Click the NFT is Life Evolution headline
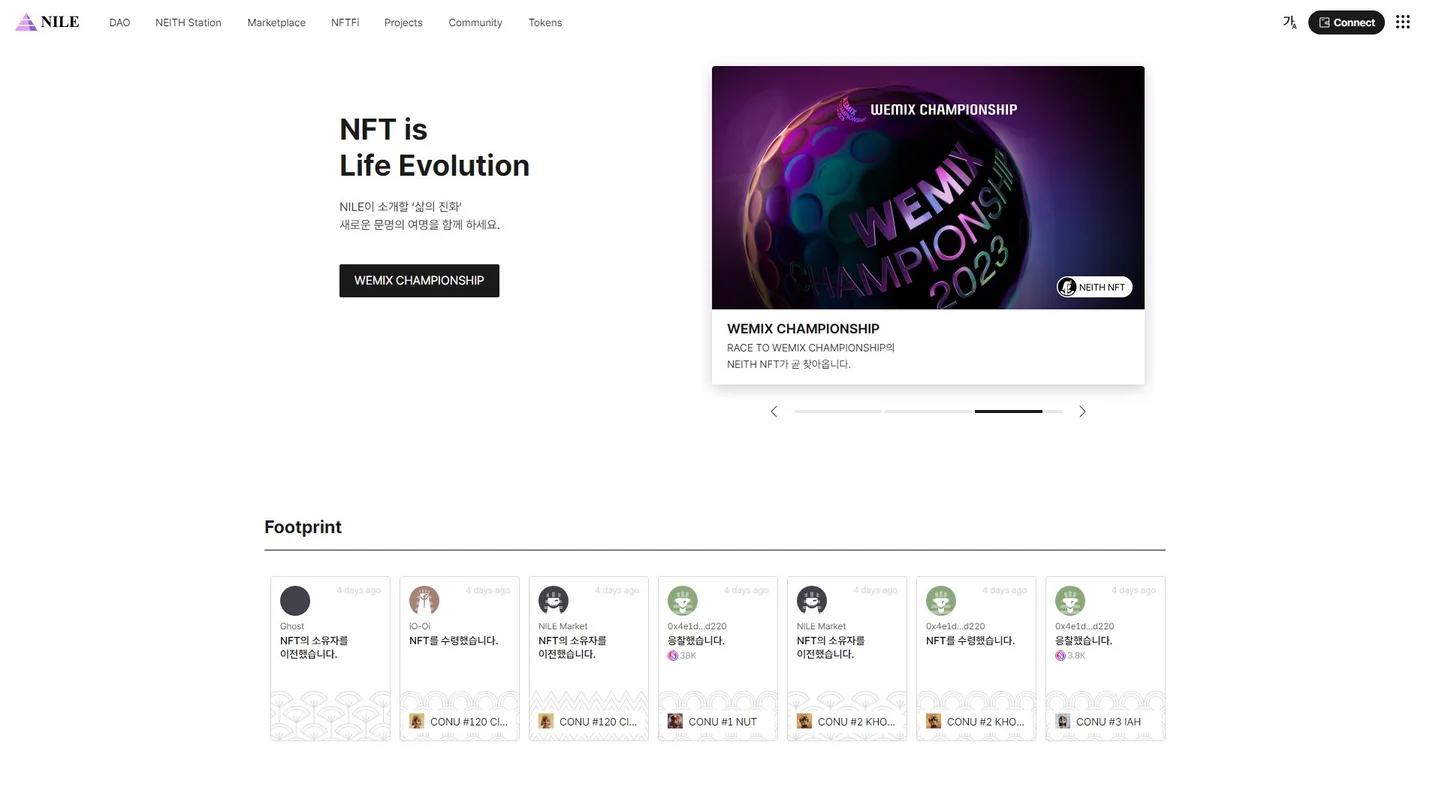This screenshot has width=1430, height=811. (x=434, y=147)
